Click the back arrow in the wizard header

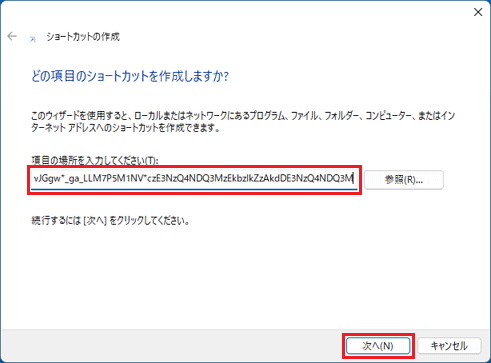pos(12,36)
